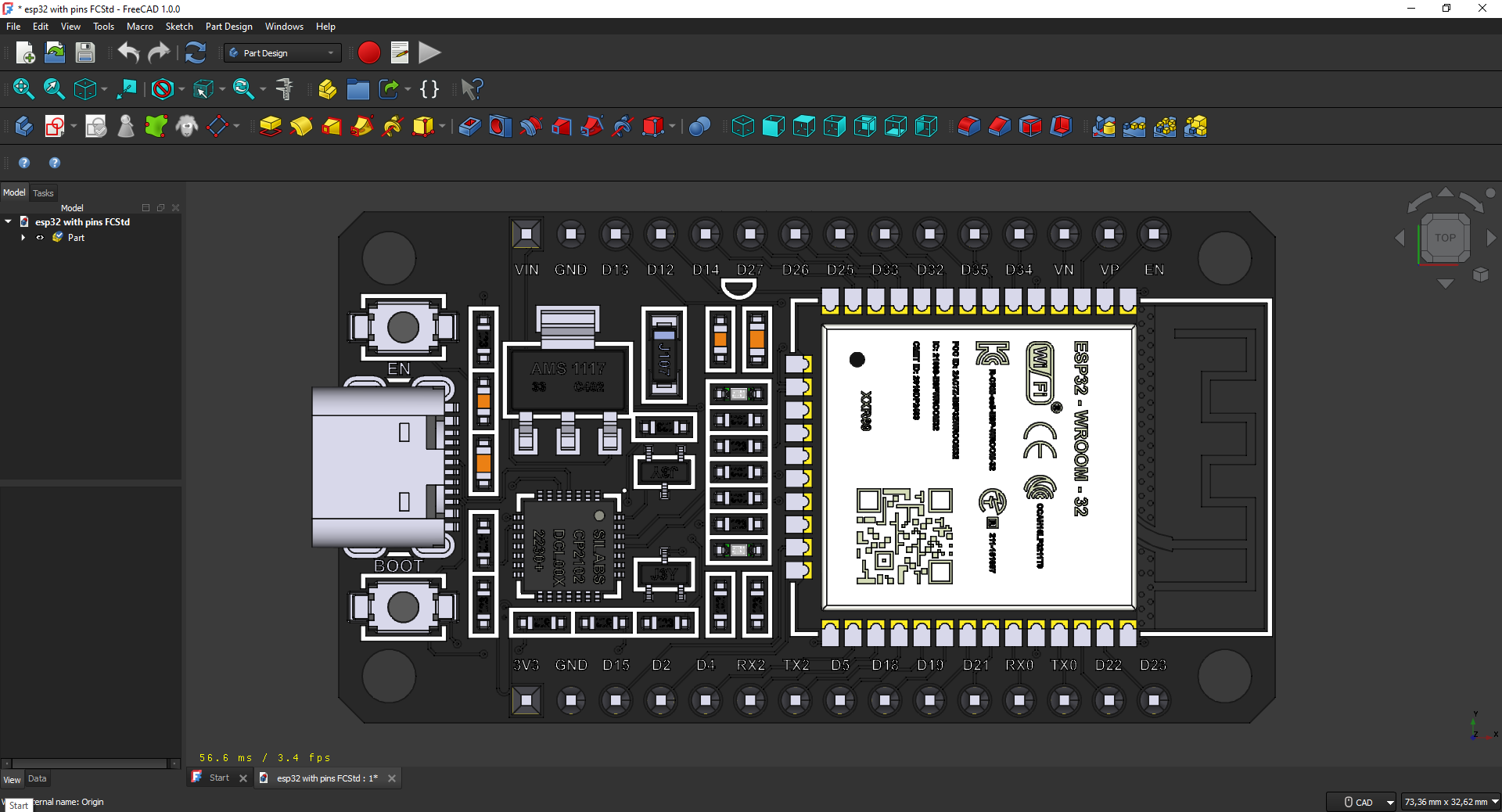Image resolution: width=1502 pixels, height=812 pixels.
Task: Open the selection filter dropdown arrow
Action: (222, 89)
